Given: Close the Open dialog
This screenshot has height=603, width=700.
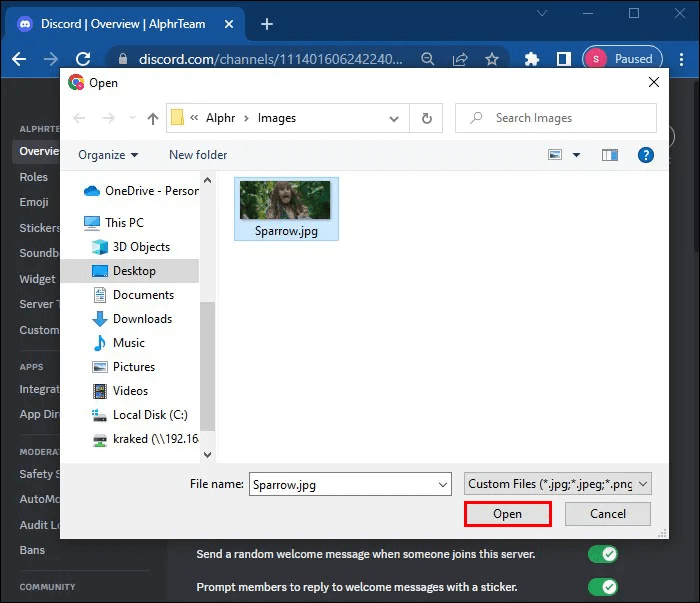Looking at the screenshot, I should 654,82.
